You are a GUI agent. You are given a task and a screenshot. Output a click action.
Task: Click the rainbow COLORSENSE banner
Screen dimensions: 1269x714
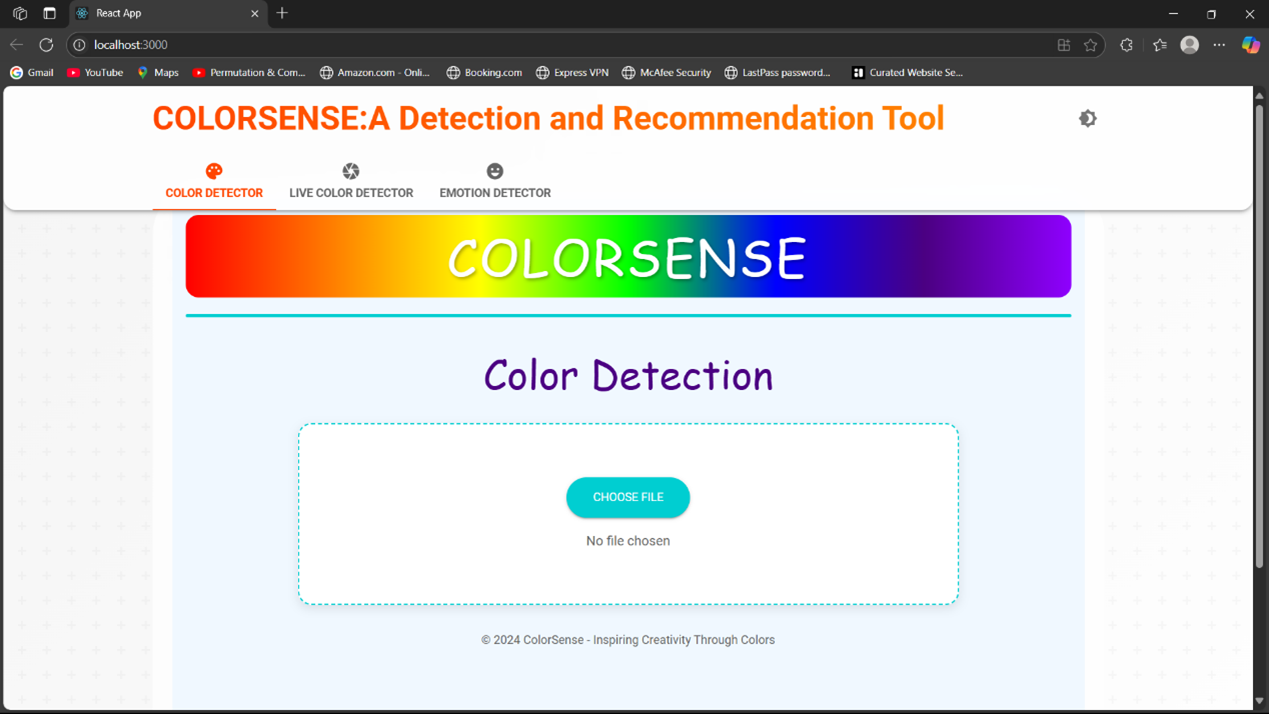click(628, 257)
